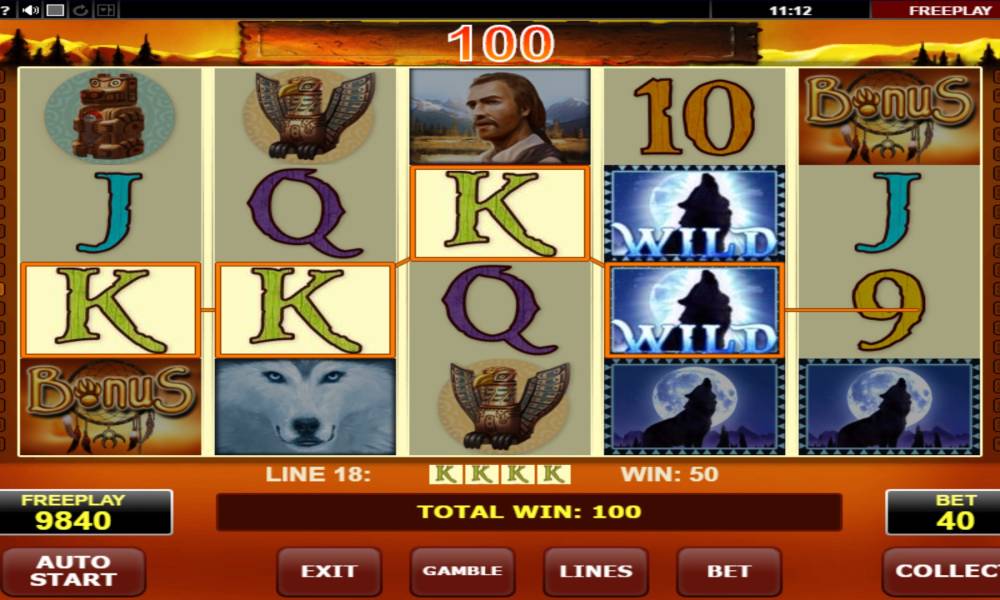The width and height of the screenshot is (1000, 600).
Task: Click the bearded man portrait symbol
Action: click(500, 117)
